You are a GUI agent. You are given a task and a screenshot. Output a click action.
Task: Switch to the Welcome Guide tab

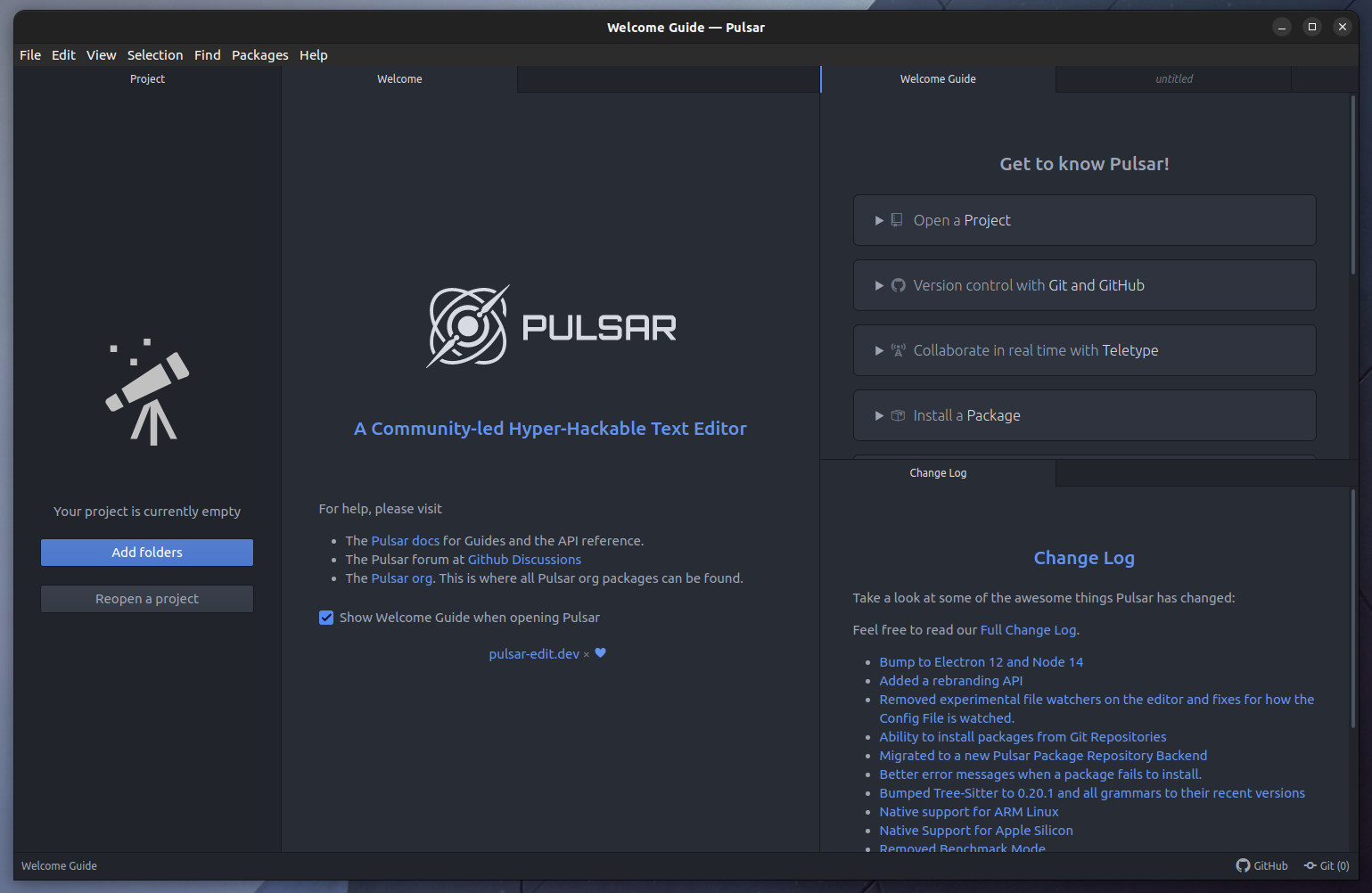938,79
